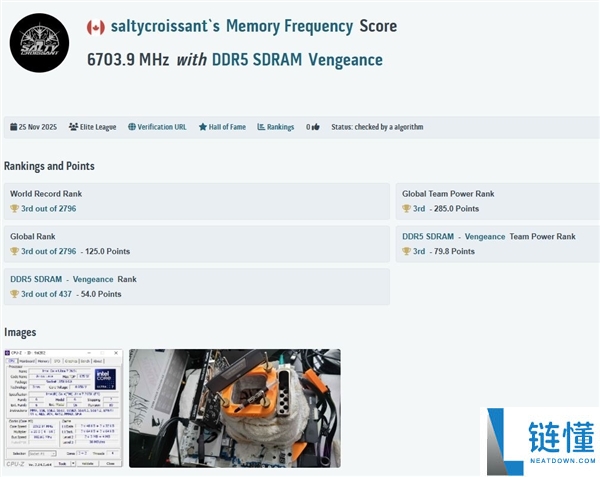Image resolution: width=600 pixels, height=477 pixels.
Task: Open the CPU-Z screenshot thumbnail
Action: 64,408
